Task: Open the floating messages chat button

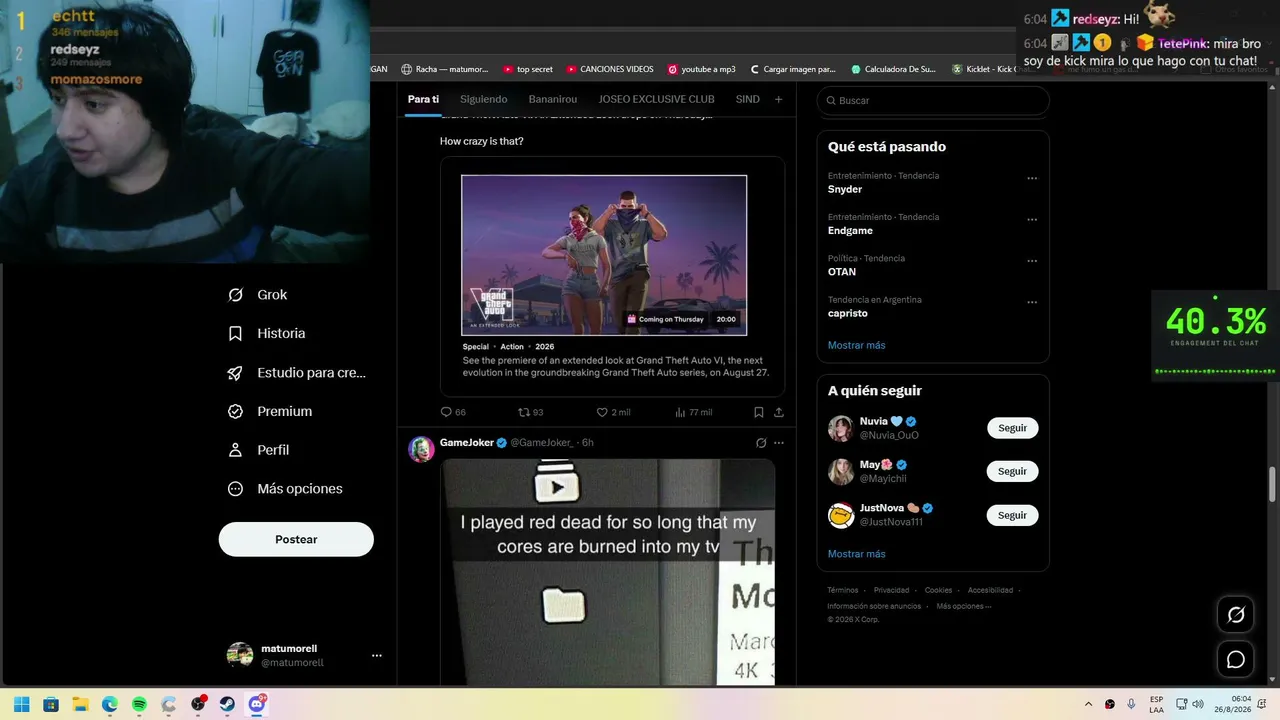Action: (x=1236, y=660)
